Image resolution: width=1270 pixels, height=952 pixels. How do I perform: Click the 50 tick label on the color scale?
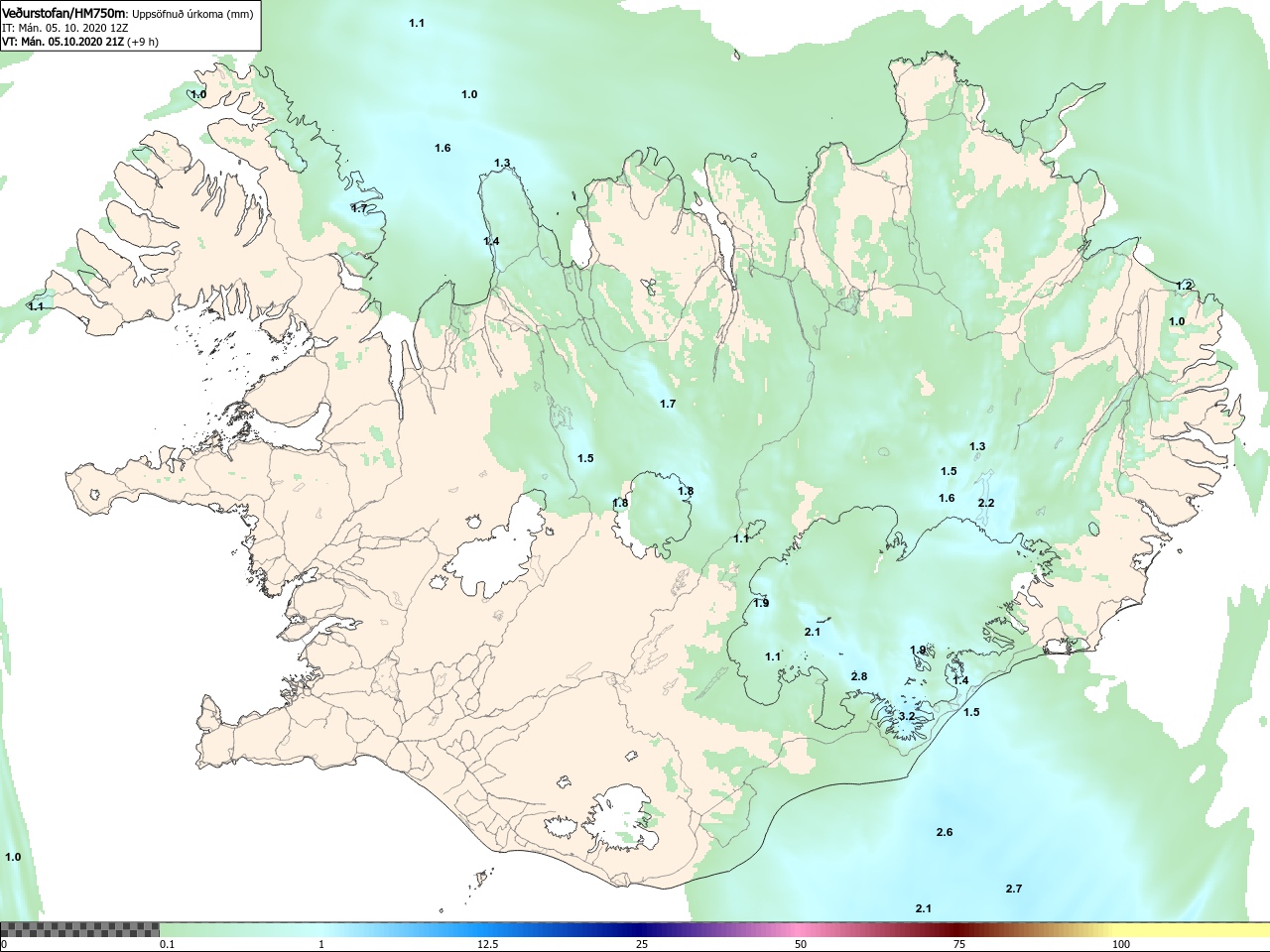tap(801, 944)
